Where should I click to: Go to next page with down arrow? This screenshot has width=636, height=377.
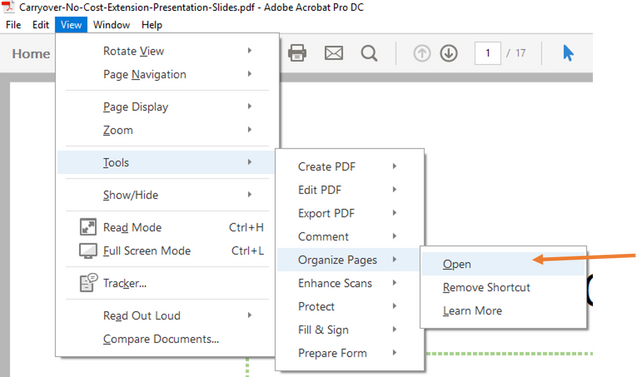449,53
